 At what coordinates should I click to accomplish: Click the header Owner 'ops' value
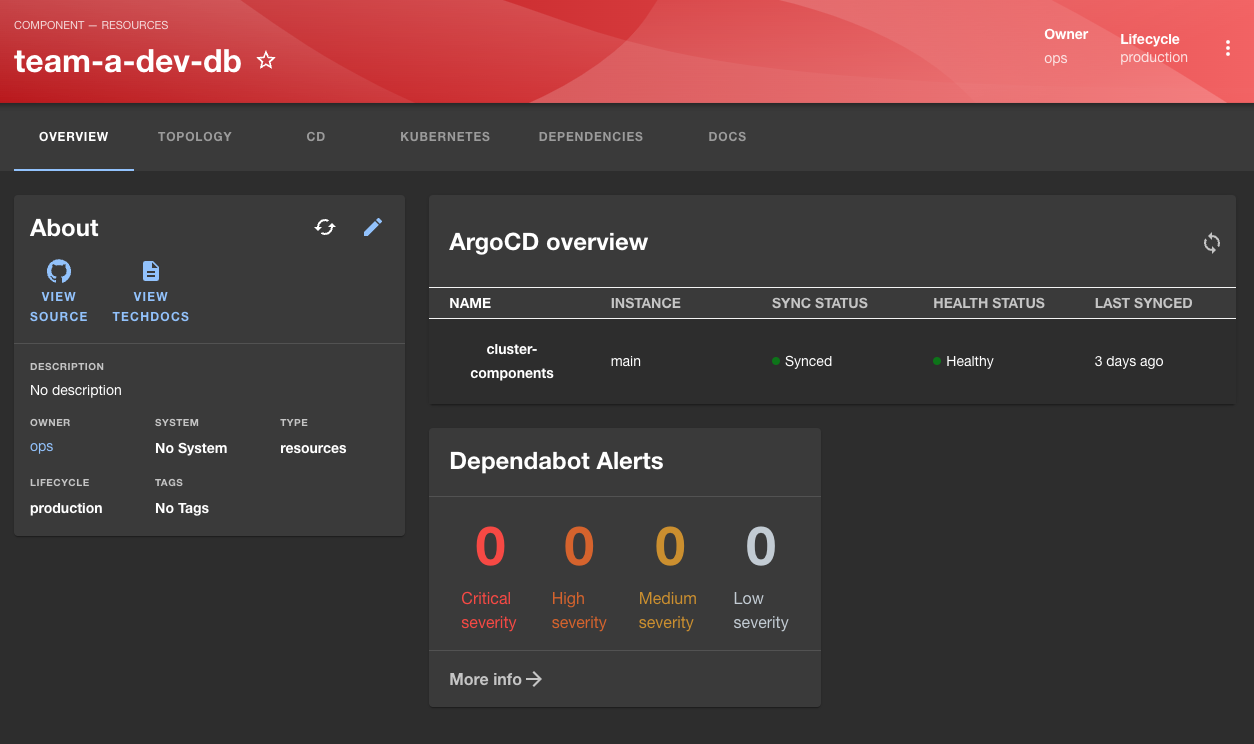tap(1056, 58)
